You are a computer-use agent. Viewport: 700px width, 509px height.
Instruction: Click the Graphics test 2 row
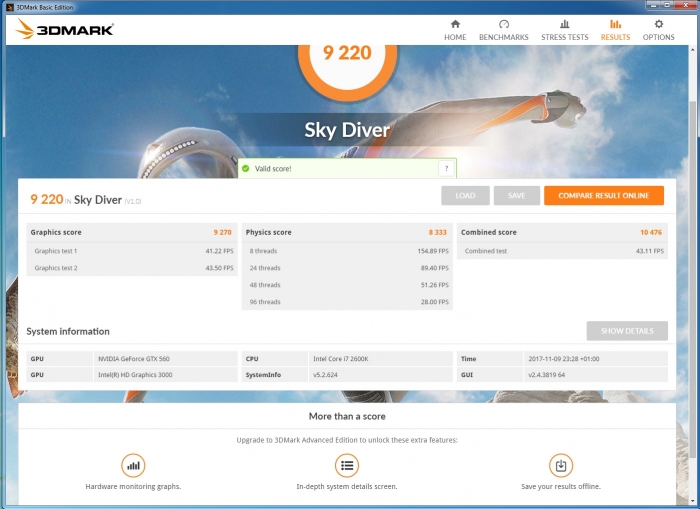pos(132,268)
